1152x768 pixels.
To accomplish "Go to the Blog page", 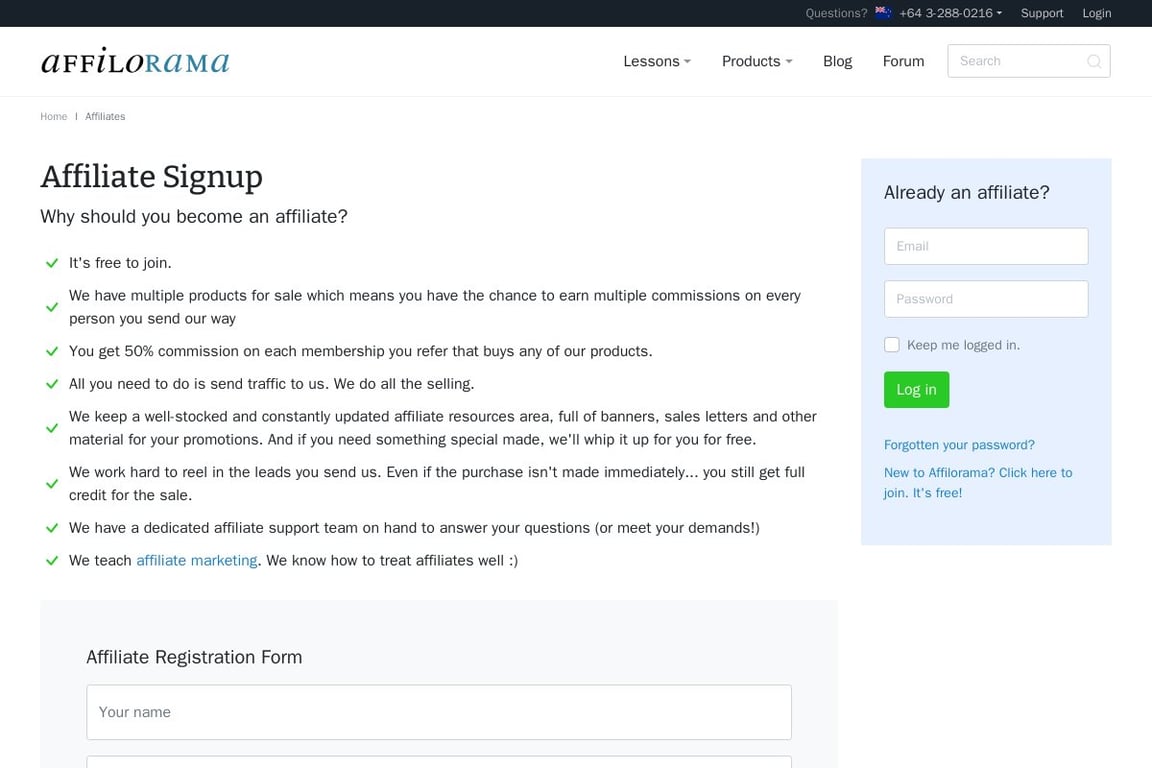I will click(838, 61).
